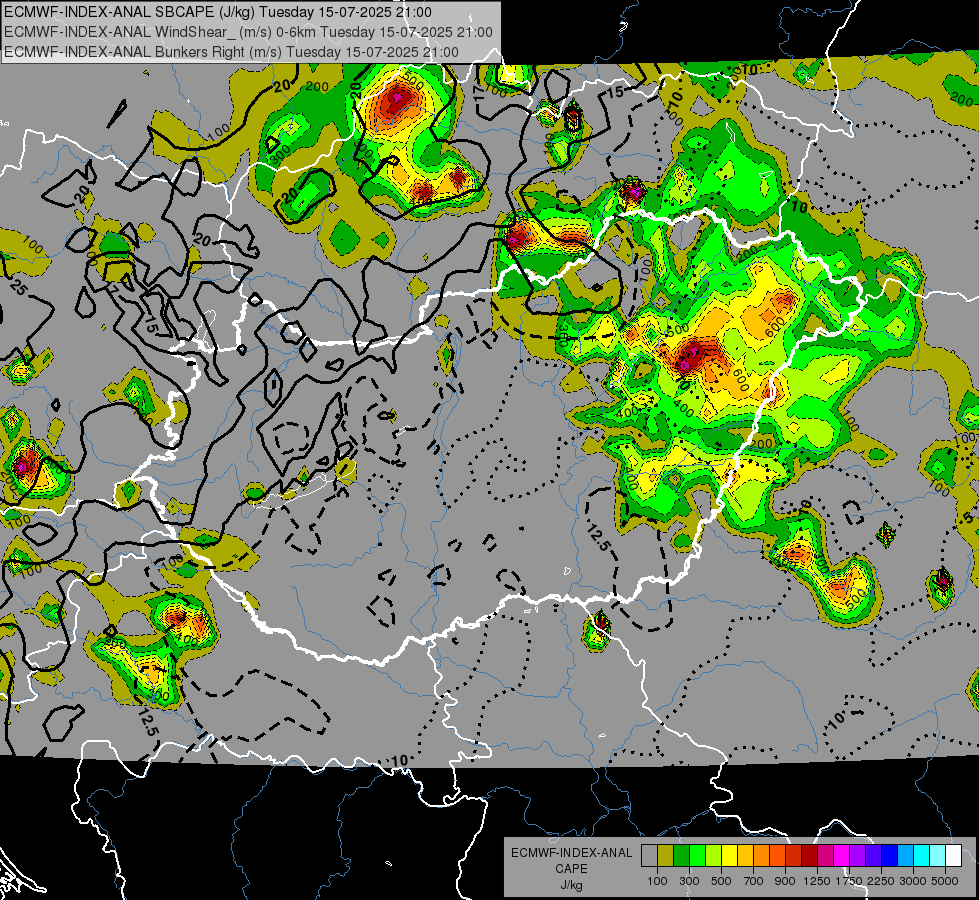Click the ECMWF-INDEX-ANAL legend title
The height and width of the screenshot is (900, 979).
[x=572, y=853]
